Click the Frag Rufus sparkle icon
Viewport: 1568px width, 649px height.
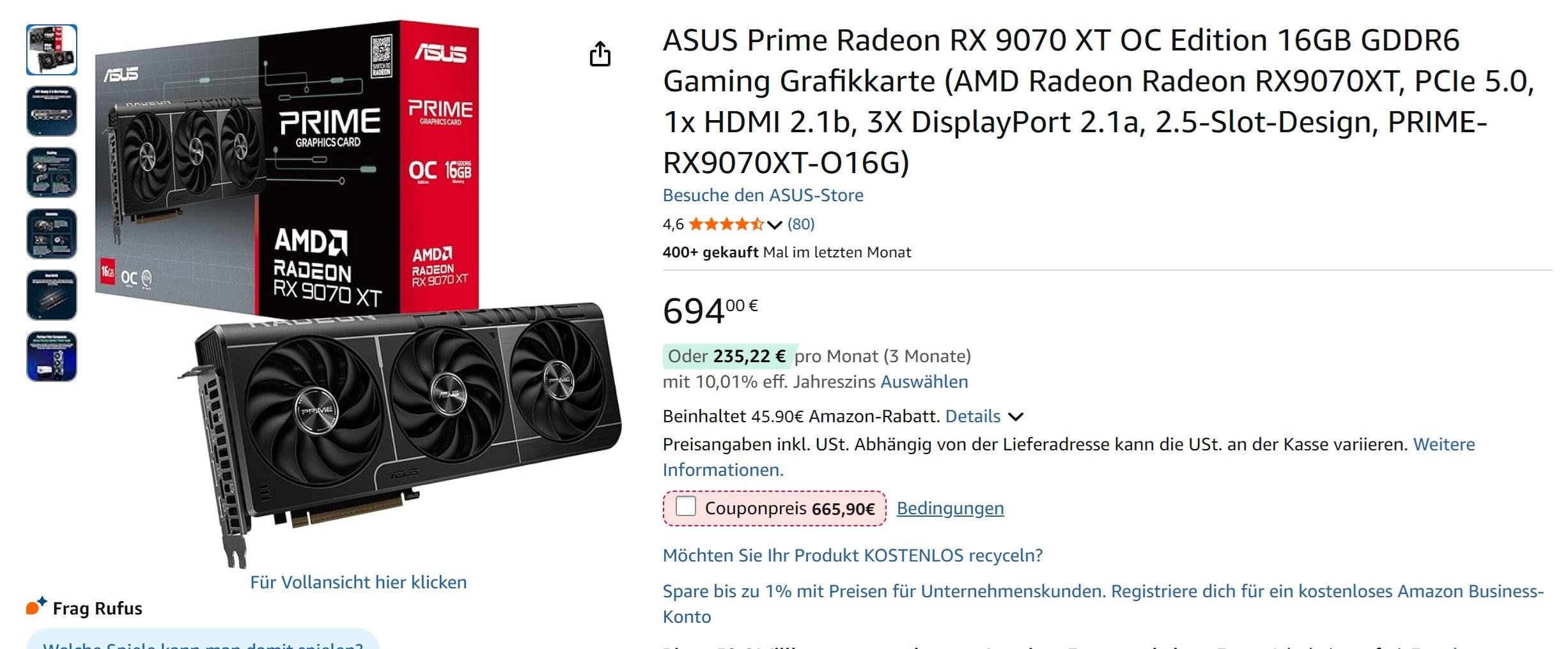coord(36,607)
